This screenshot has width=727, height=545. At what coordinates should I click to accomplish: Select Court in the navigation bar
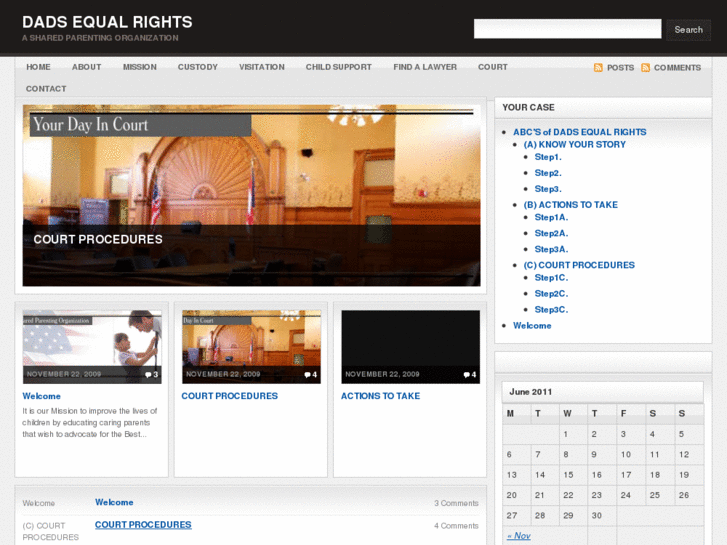492,67
